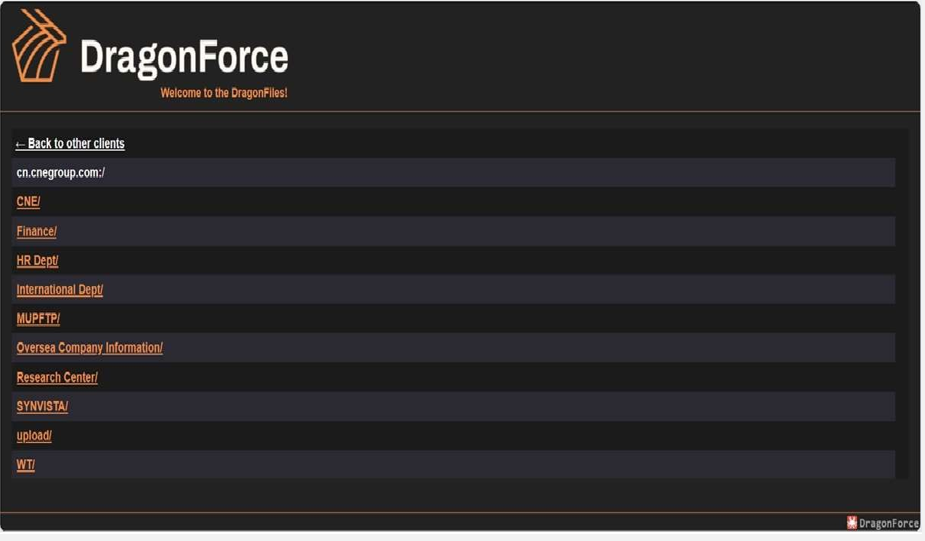Viewport: 925px width, 541px height.
Task: Click the large DragonForce header title
Action: [184, 57]
